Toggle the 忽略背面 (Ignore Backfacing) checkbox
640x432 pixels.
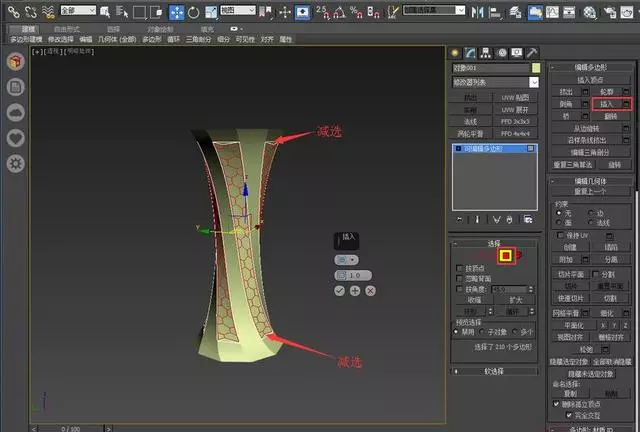459,278
